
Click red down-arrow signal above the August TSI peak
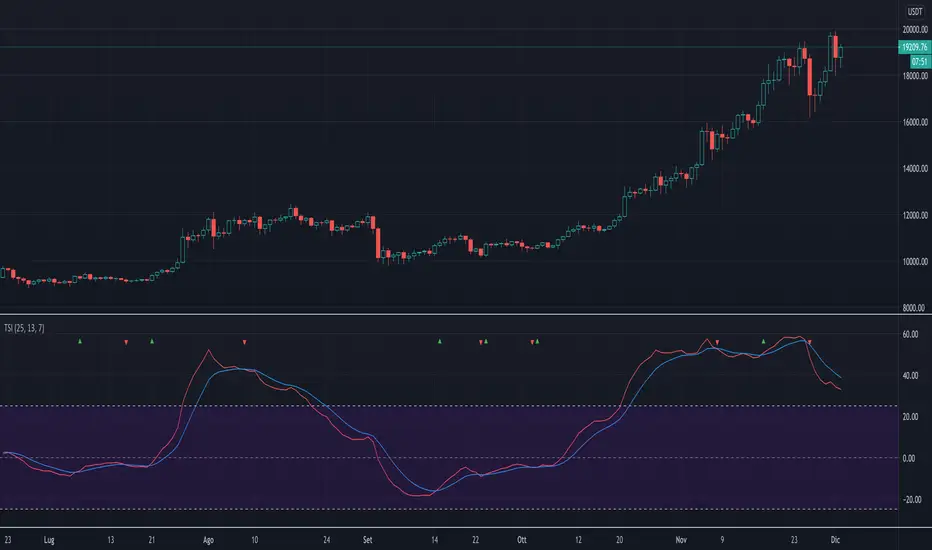coord(244,342)
